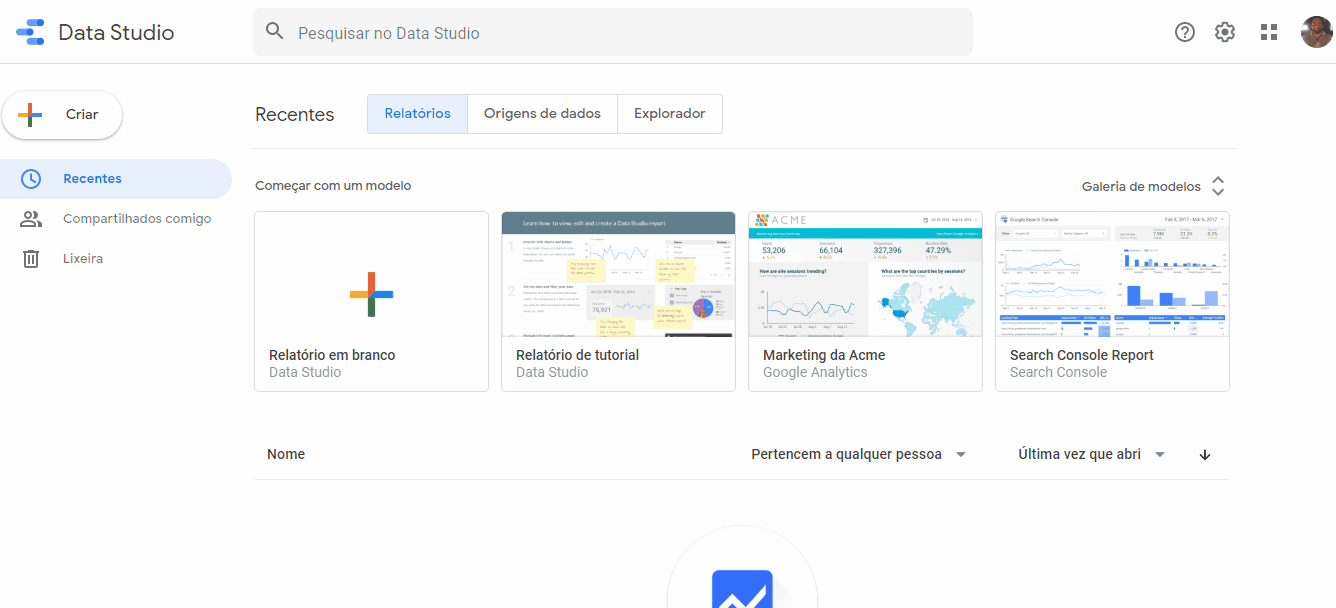
Task: Open the Google apps grid icon
Action: (1269, 32)
